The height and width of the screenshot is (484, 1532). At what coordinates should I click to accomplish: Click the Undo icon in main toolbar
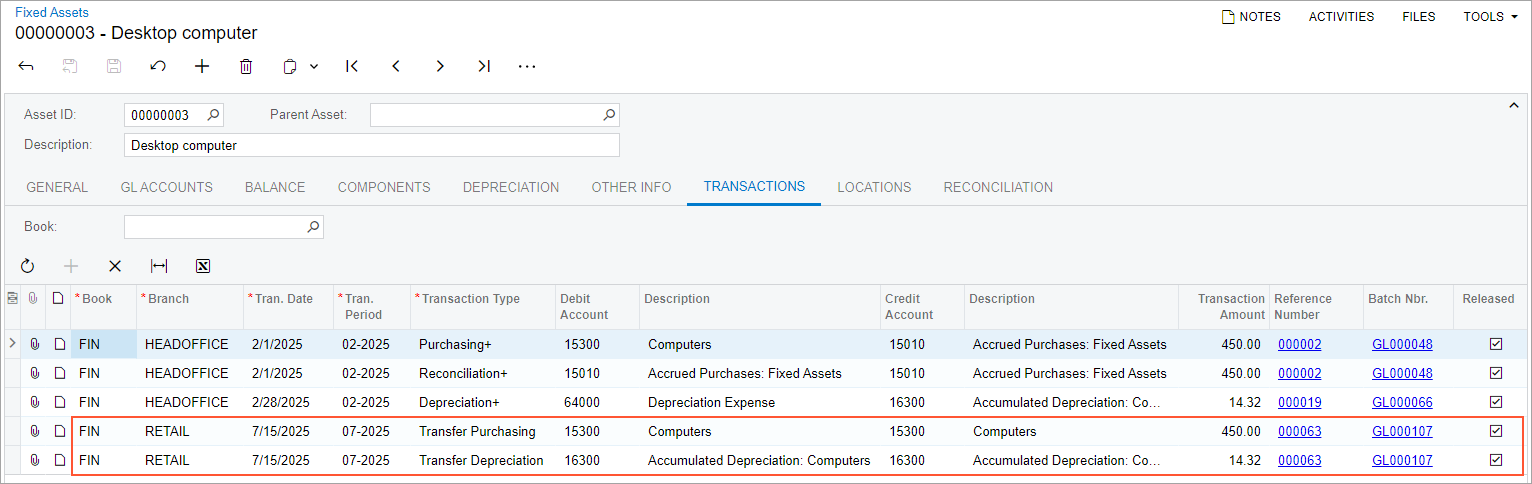point(158,66)
